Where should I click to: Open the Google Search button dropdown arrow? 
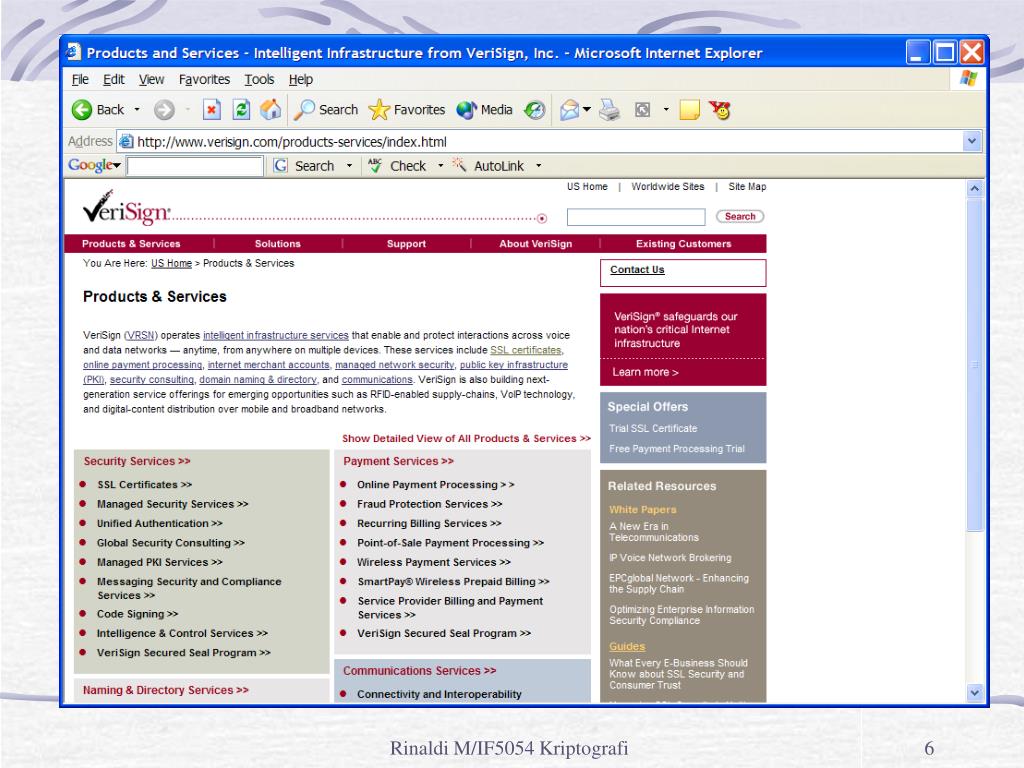point(349,166)
